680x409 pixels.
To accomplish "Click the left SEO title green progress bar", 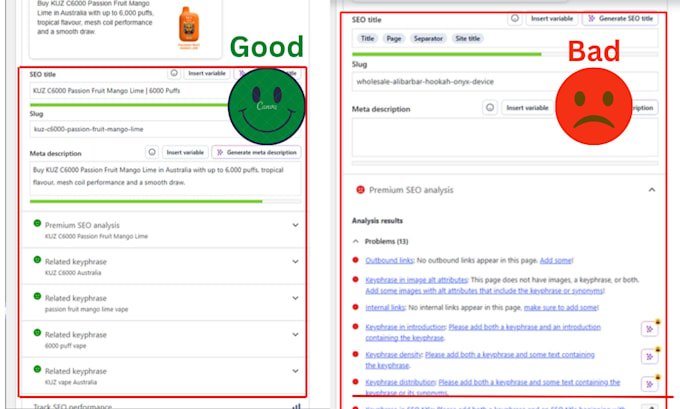I will click(128, 105).
